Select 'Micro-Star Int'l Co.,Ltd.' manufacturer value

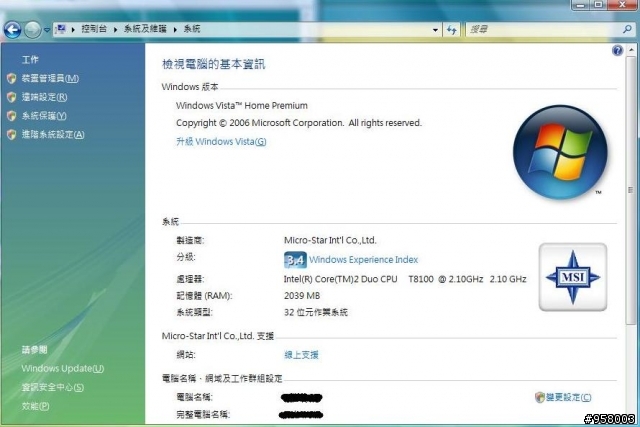point(330,240)
